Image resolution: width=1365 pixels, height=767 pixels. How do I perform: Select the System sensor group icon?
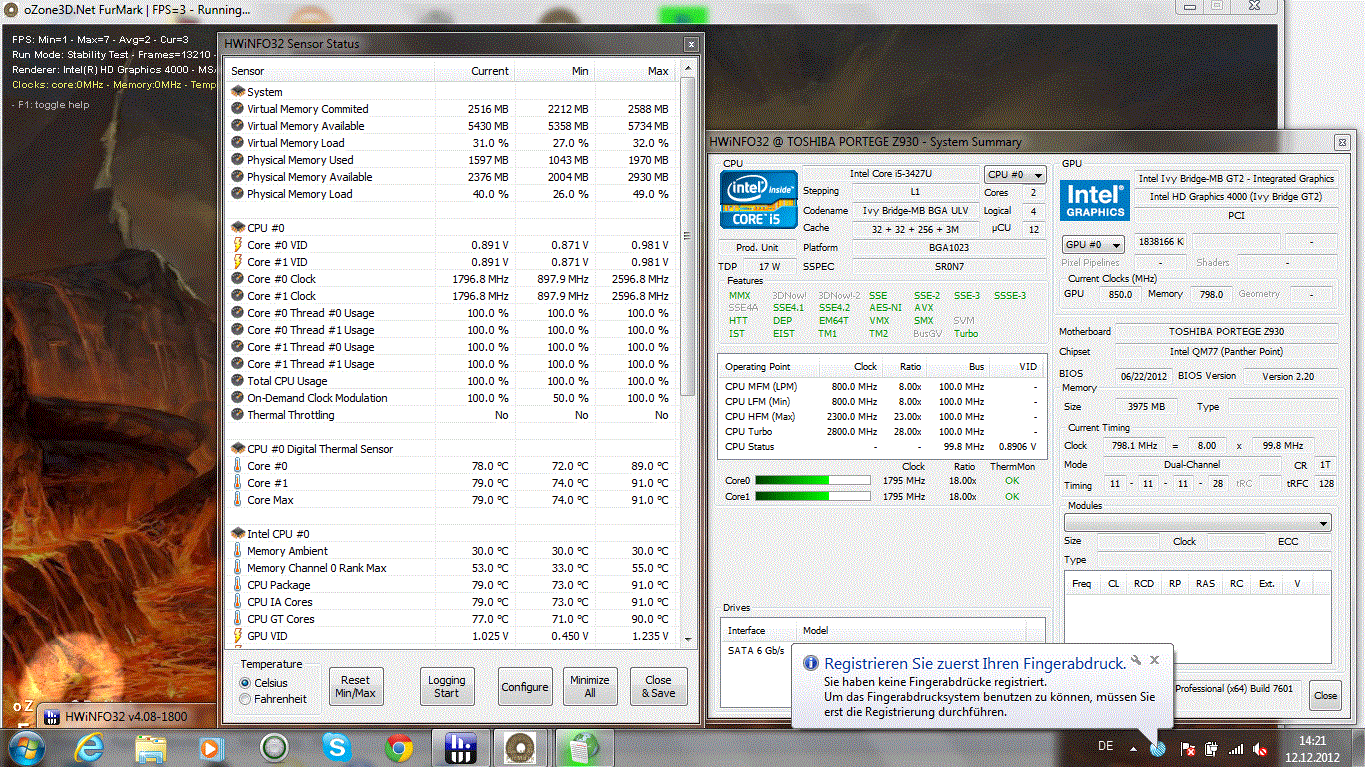[238, 92]
